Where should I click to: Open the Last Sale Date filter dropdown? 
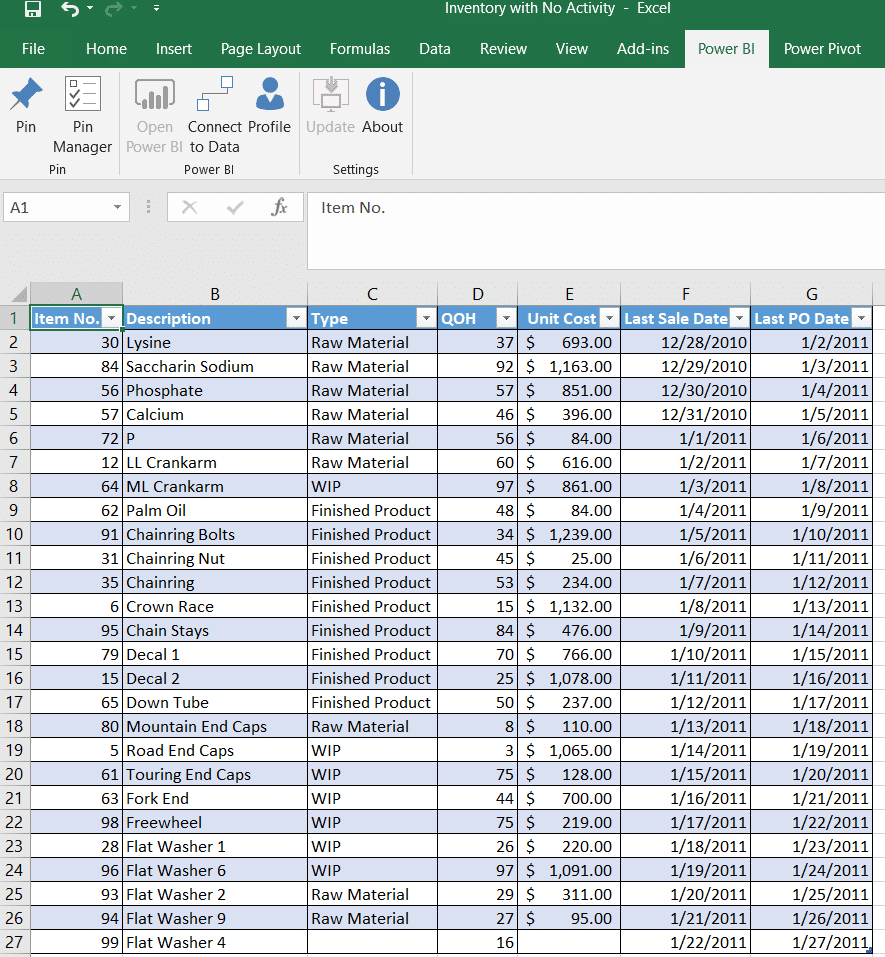click(x=738, y=318)
